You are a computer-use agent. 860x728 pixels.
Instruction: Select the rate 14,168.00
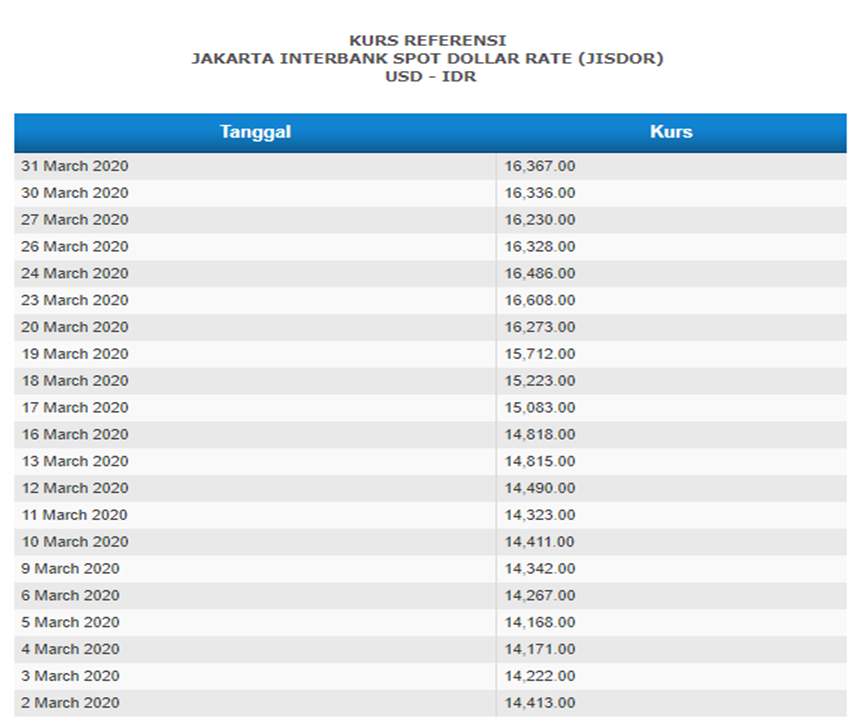540,623
